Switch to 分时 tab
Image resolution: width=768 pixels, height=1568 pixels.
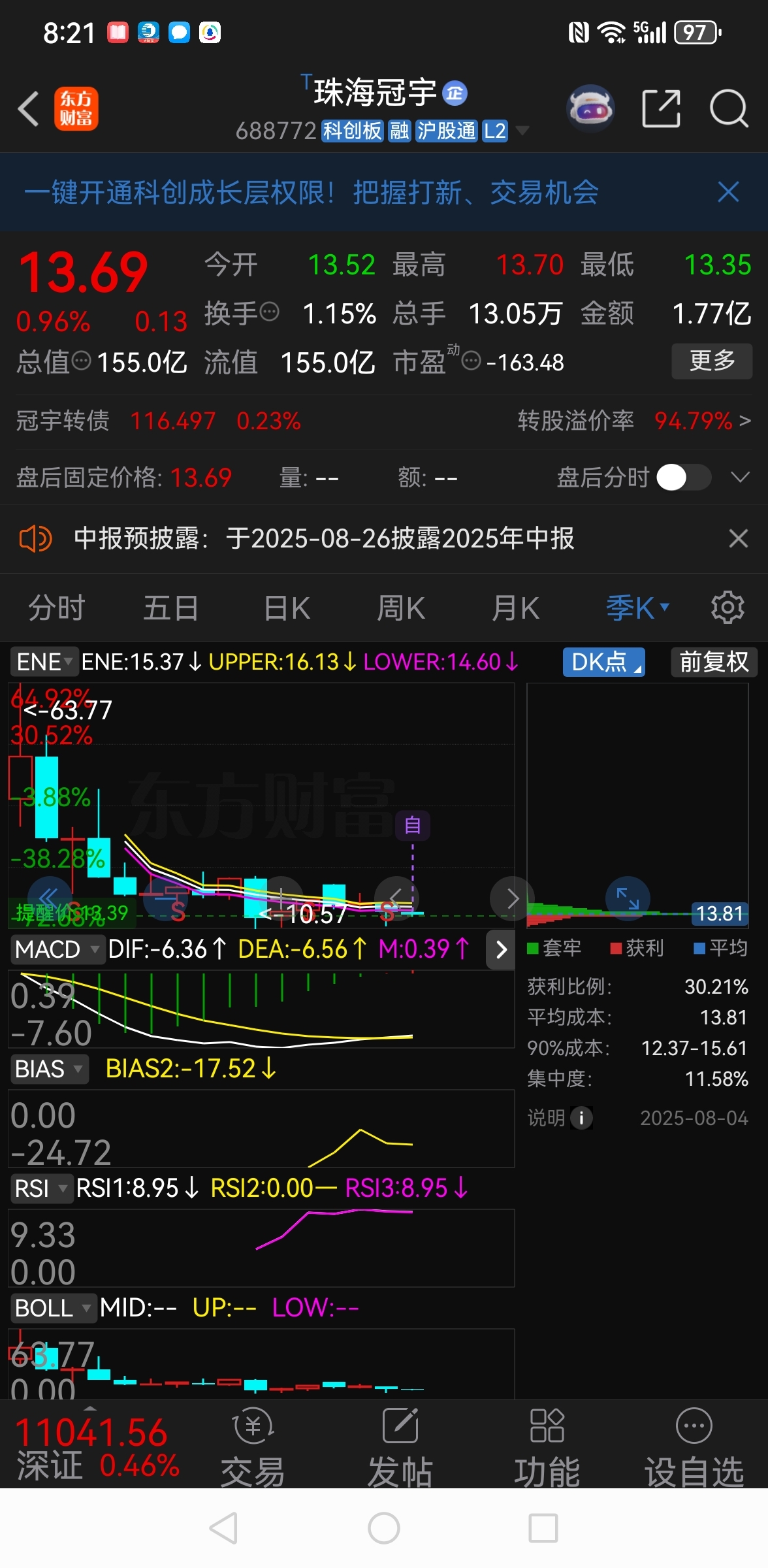[x=57, y=608]
